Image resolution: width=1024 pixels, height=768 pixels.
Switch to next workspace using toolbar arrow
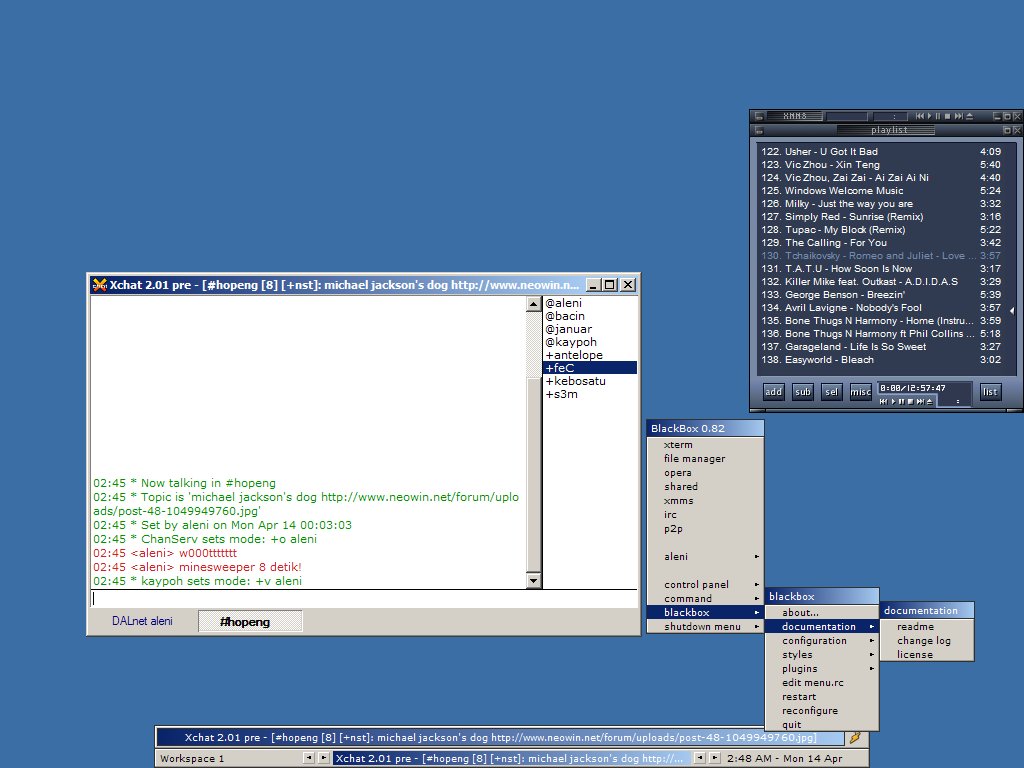click(x=323, y=758)
